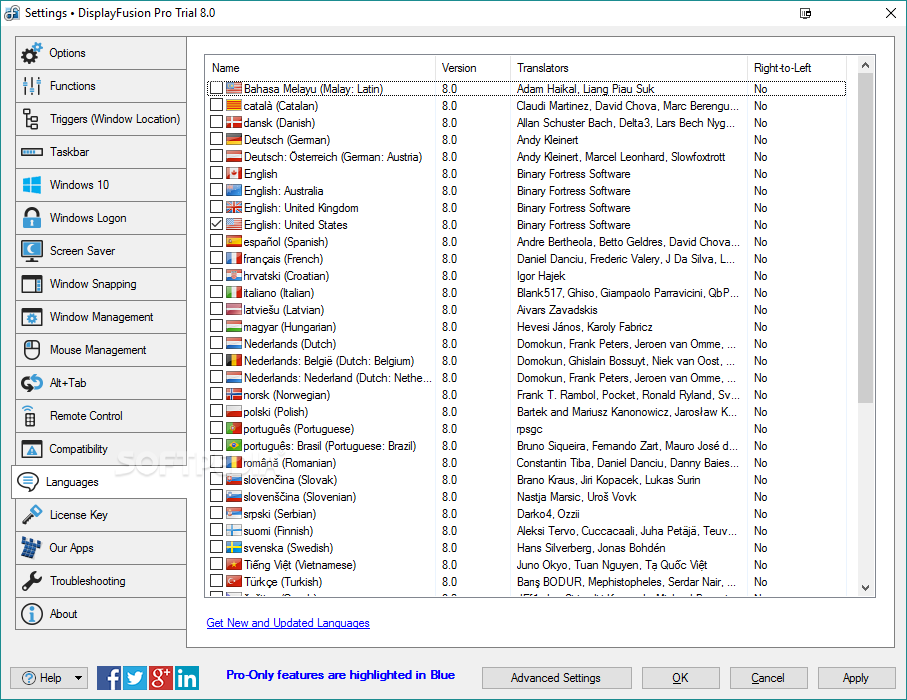Click the About info icon
This screenshot has height=700, width=907.
pyautogui.click(x=31, y=614)
